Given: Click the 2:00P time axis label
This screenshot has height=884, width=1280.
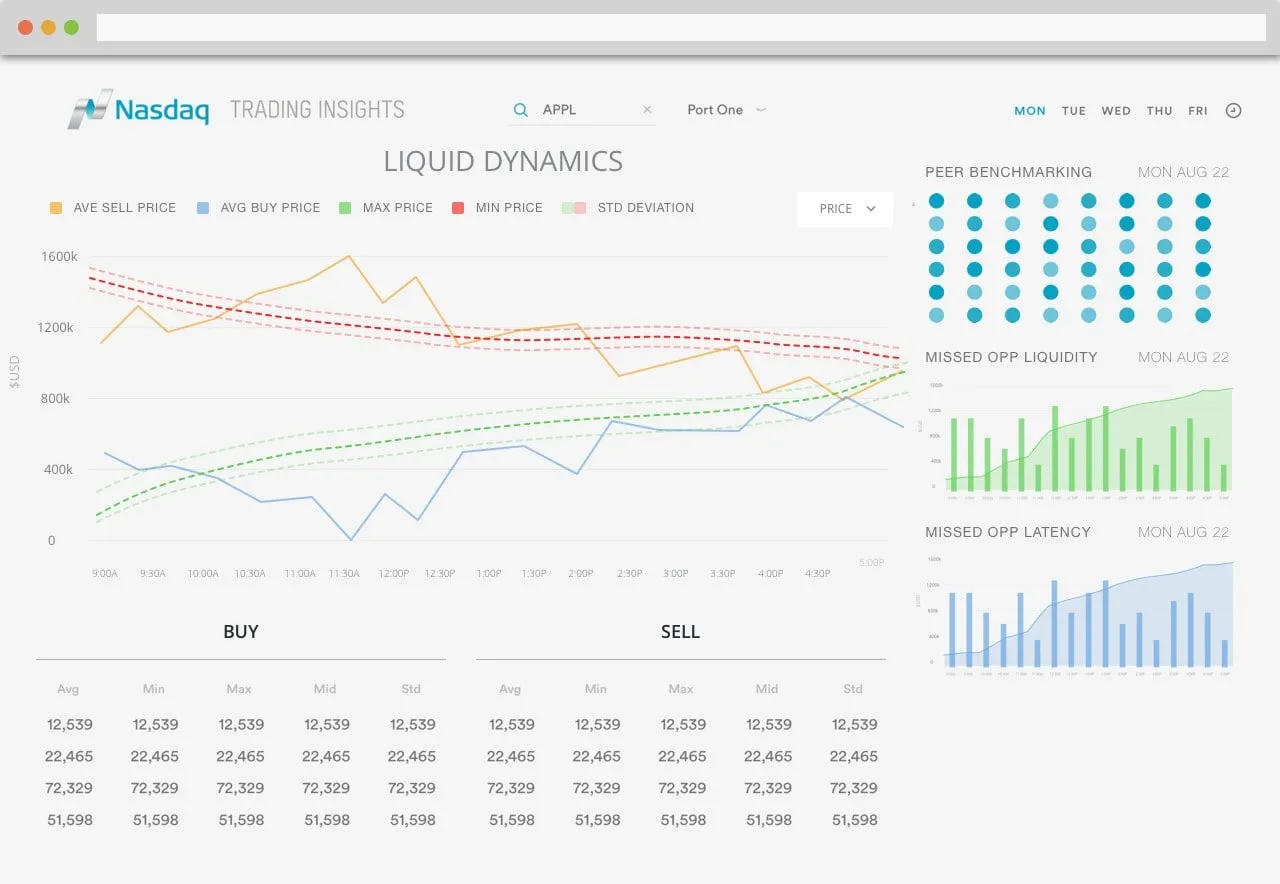Looking at the screenshot, I should [x=581, y=574].
